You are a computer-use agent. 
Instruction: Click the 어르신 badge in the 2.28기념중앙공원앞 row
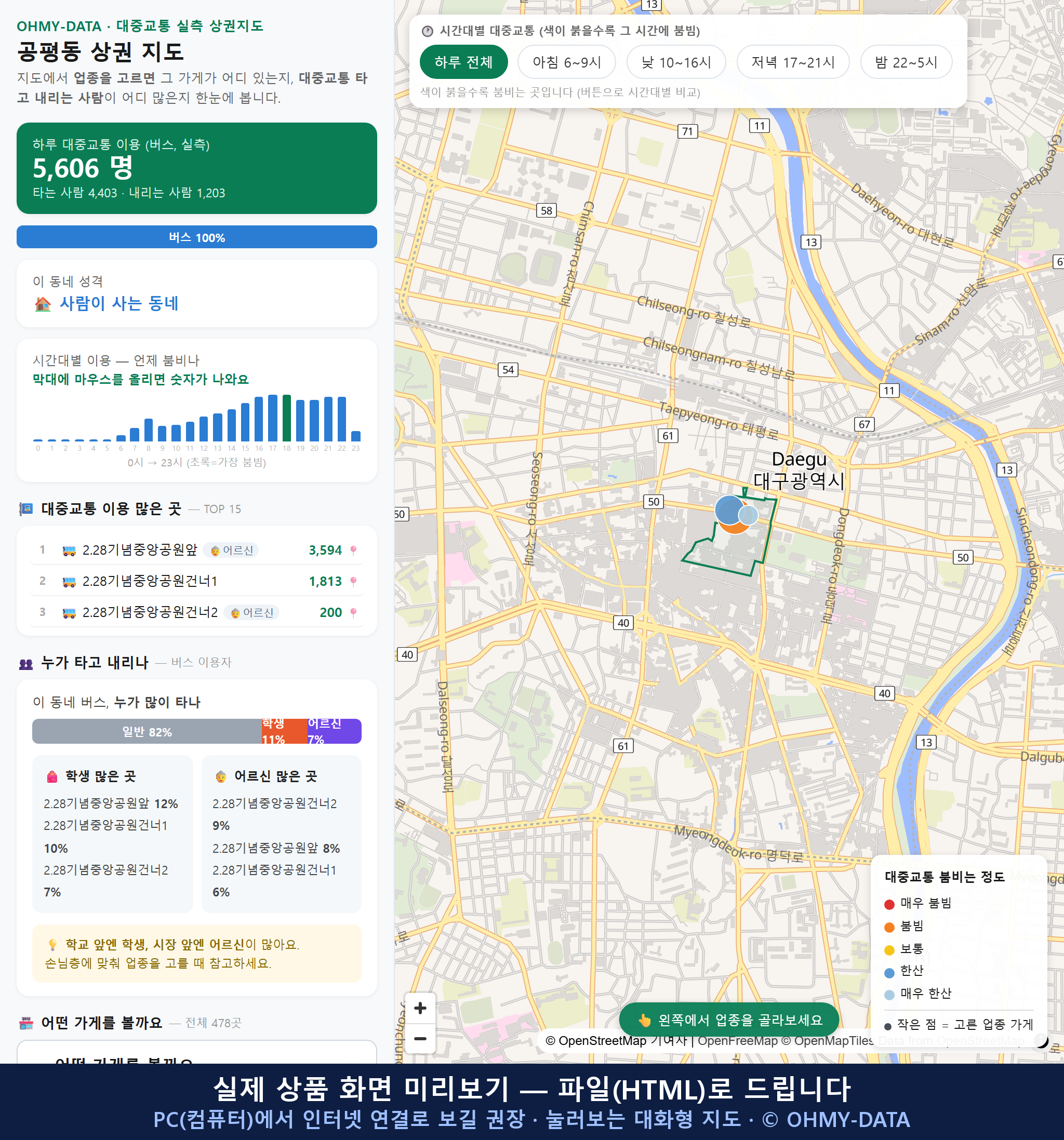(231, 551)
